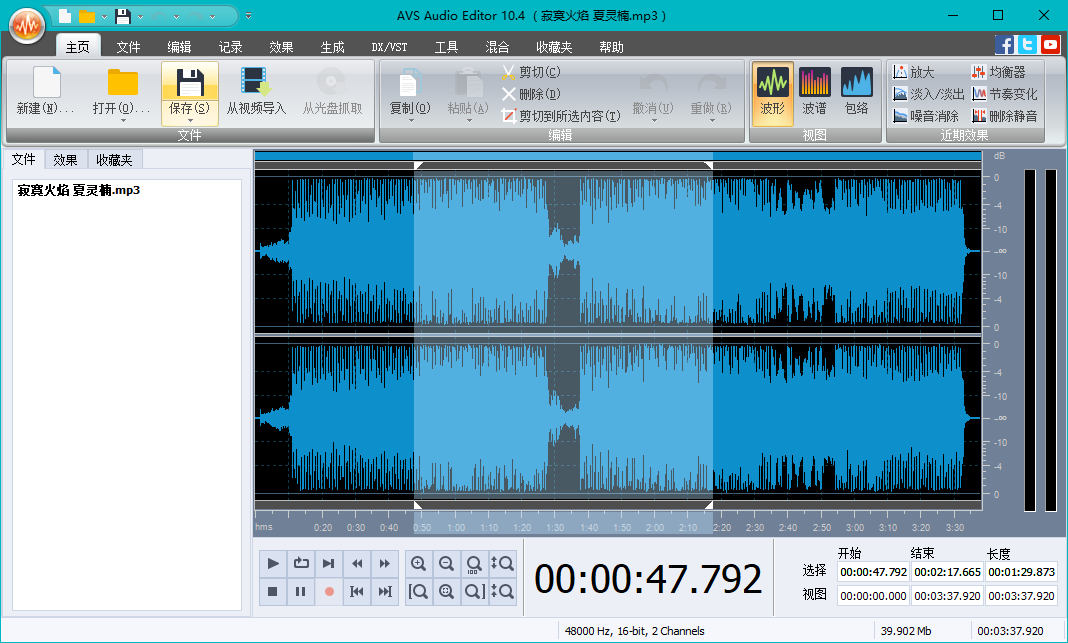
Task: Expand the 保存 save dropdown arrow
Action: (190, 121)
